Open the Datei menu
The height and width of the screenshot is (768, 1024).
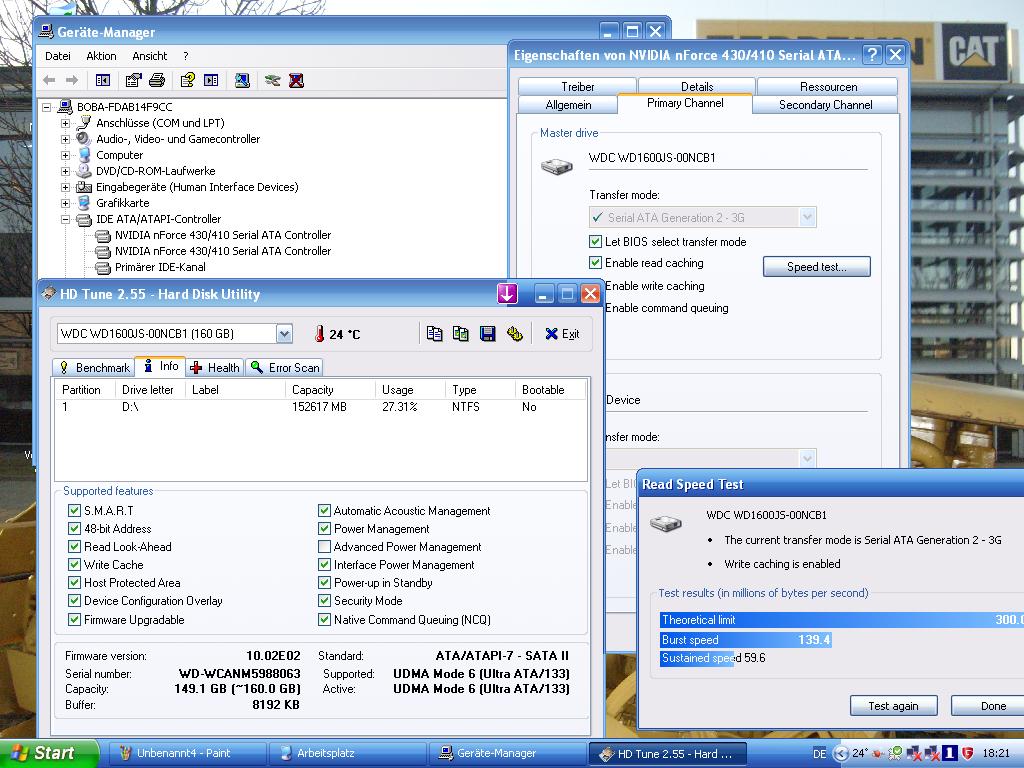coord(57,56)
